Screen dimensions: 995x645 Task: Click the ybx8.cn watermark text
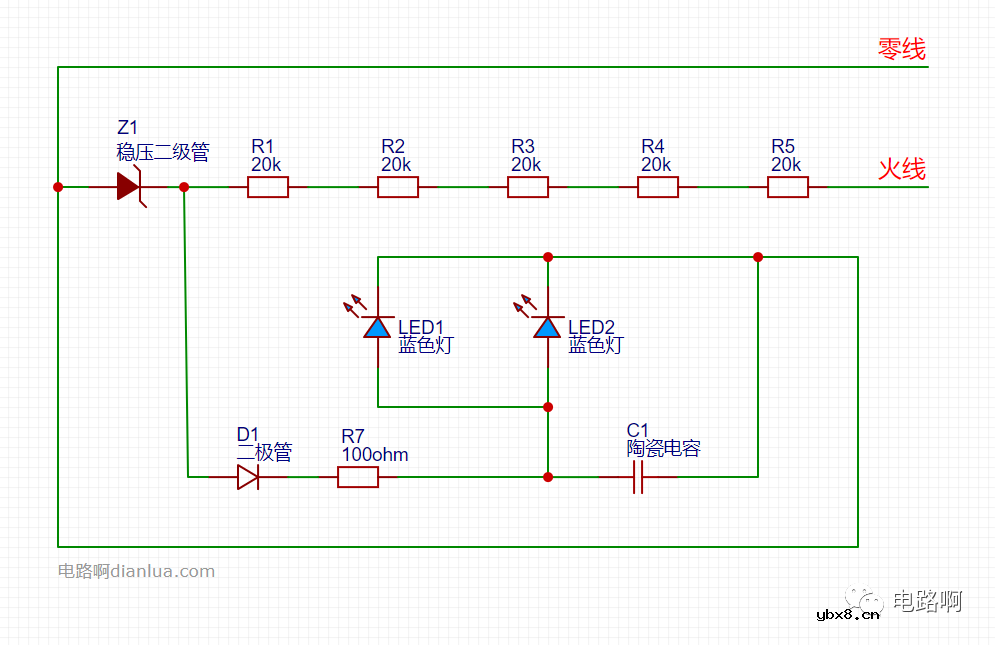pos(848,615)
